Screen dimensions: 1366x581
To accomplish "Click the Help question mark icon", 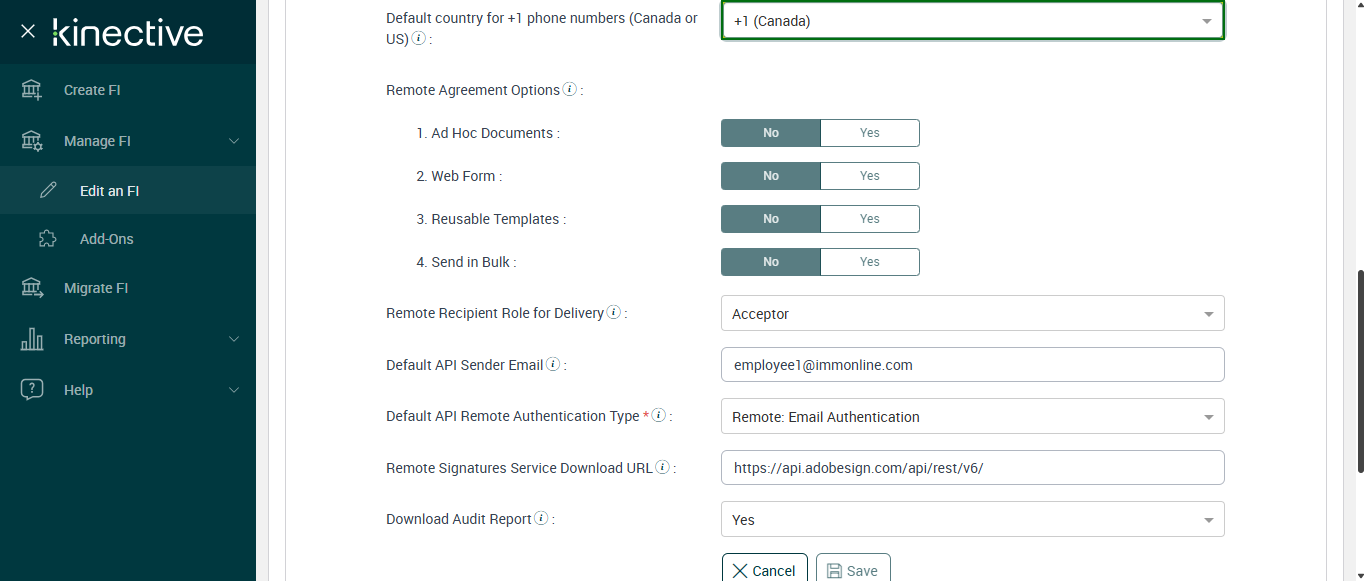I will tap(32, 390).
